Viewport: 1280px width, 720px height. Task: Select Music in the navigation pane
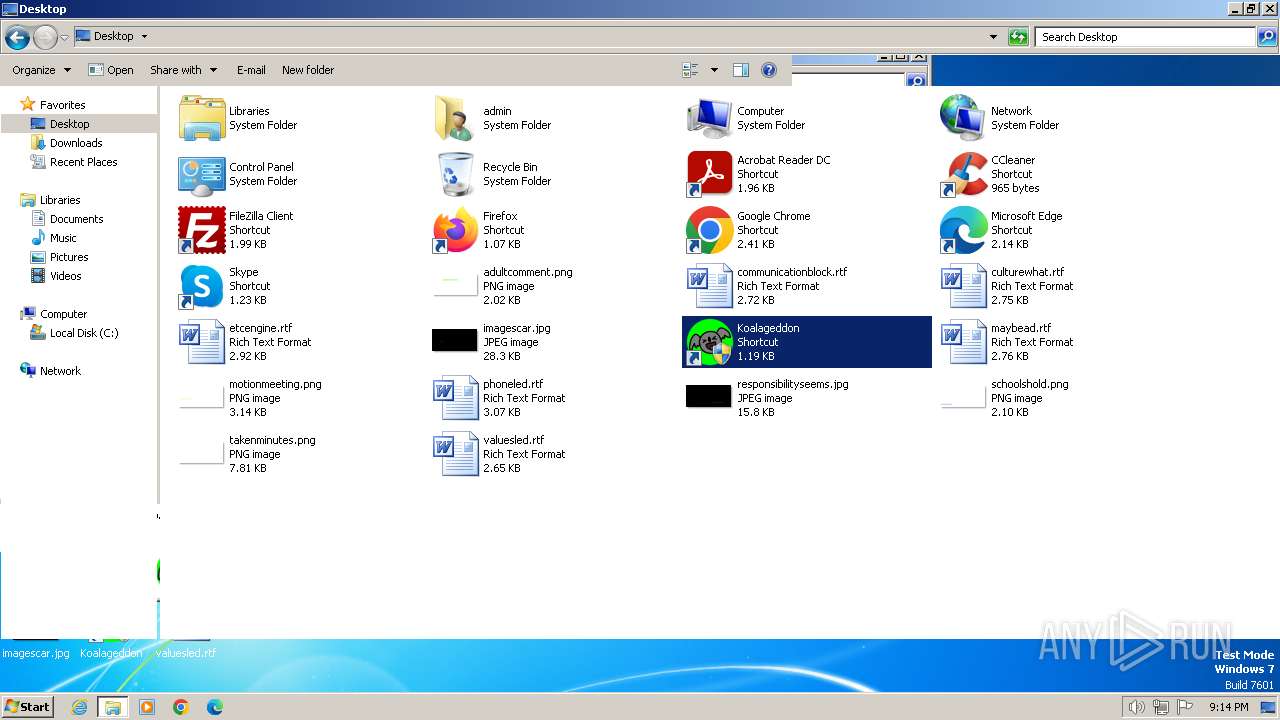pos(63,238)
